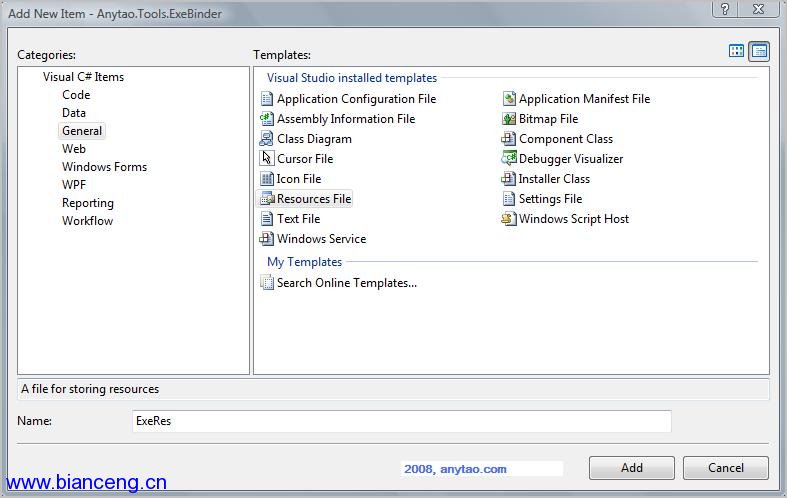This screenshot has height=498, width=787.
Task: Click the Component Class icon
Action: pyautogui.click(x=508, y=139)
